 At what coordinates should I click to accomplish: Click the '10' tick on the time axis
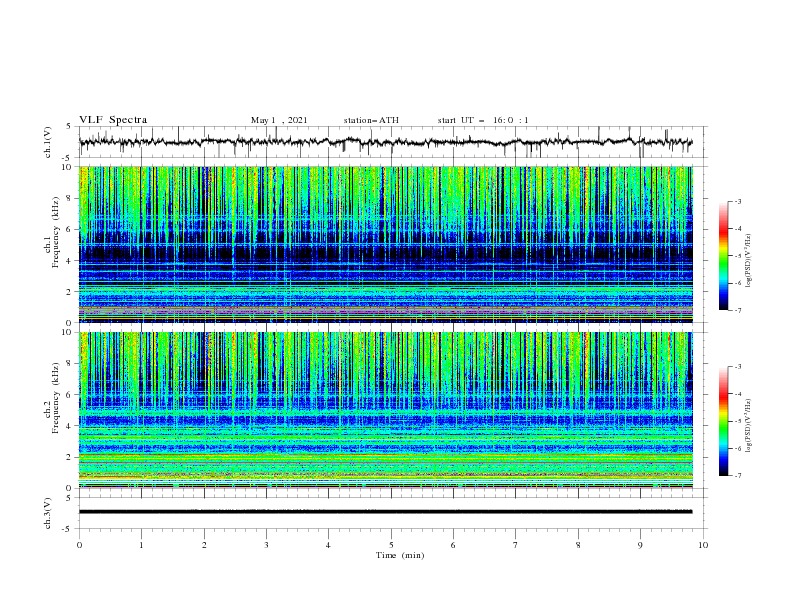click(x=703, y=545)
